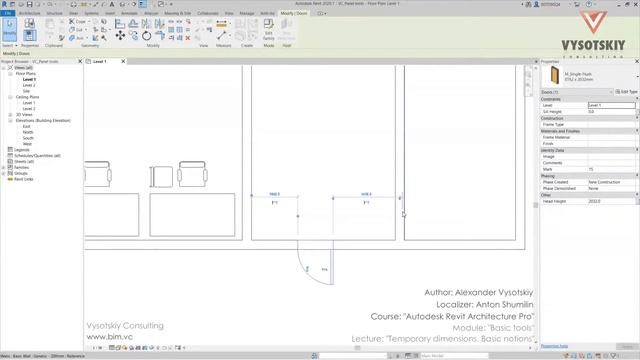The height and width of the screenshot is (360, 640).
Task: Click the door flip vertical arrows control
Action: (x=307, y=269)
